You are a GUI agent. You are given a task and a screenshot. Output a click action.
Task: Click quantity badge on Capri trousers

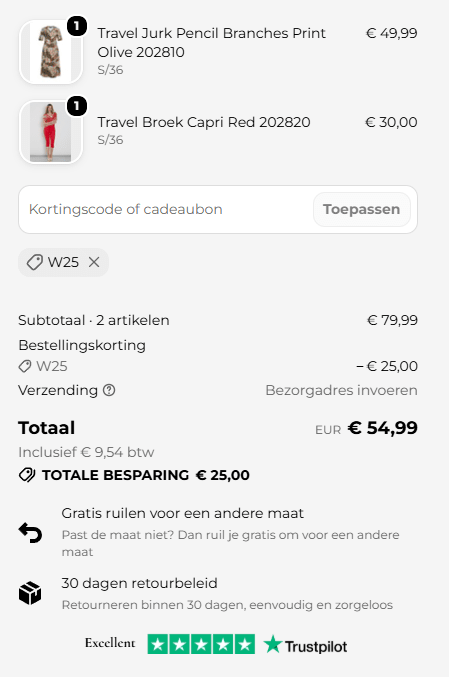click(77, 106)
